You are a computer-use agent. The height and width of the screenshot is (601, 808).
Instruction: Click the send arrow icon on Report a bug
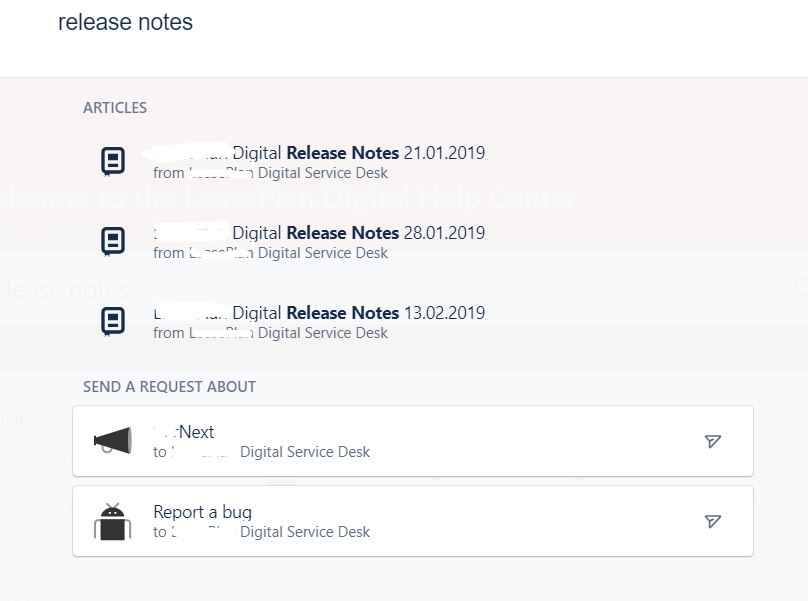tap(713, 521)
